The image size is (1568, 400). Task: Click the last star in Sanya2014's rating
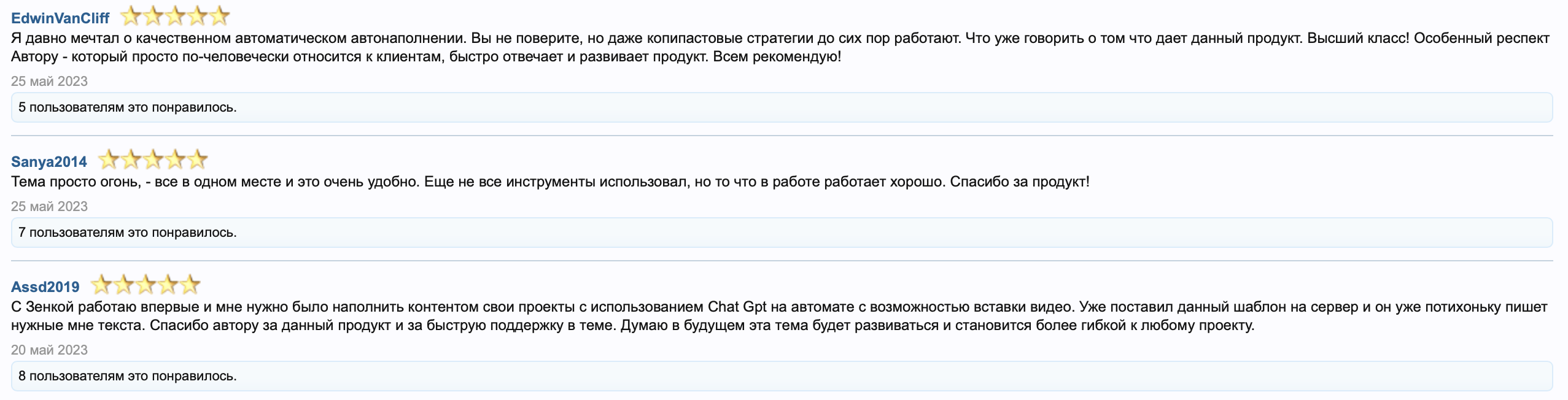[198, 159]
